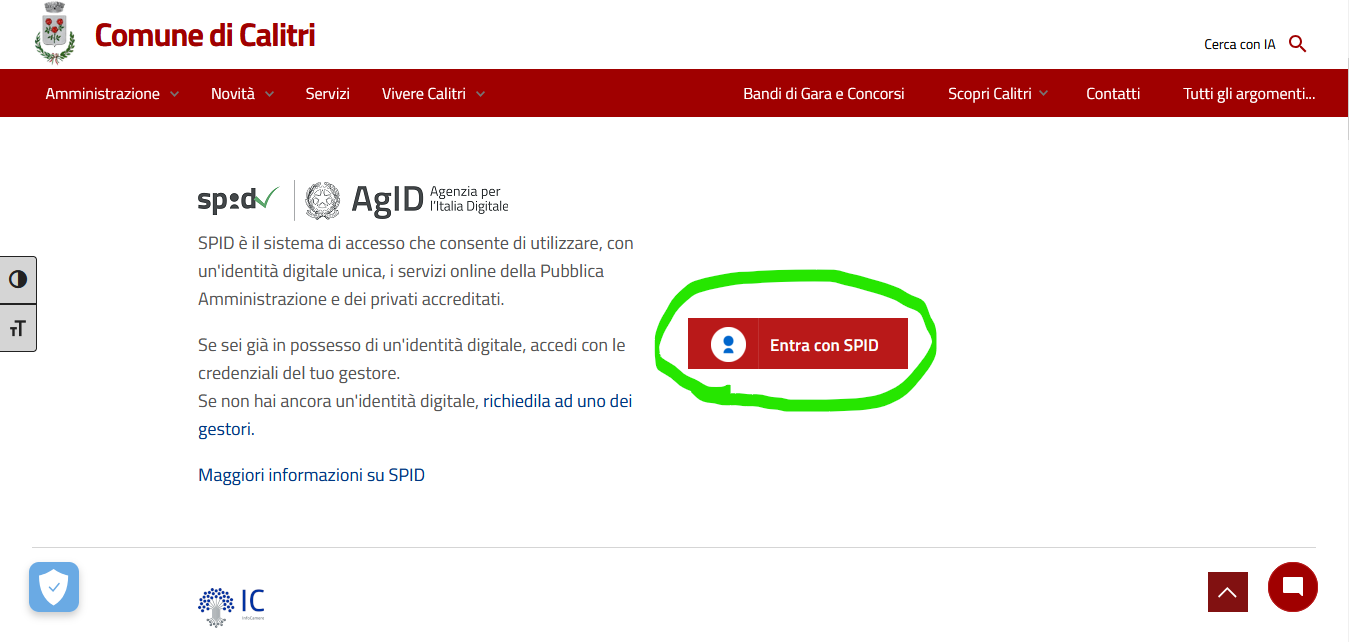Image resolution: width=1349 pixels, height=642 pixels.
Task: Open Maggiori informazioni su SPID link
Action: tap(312, 475)
